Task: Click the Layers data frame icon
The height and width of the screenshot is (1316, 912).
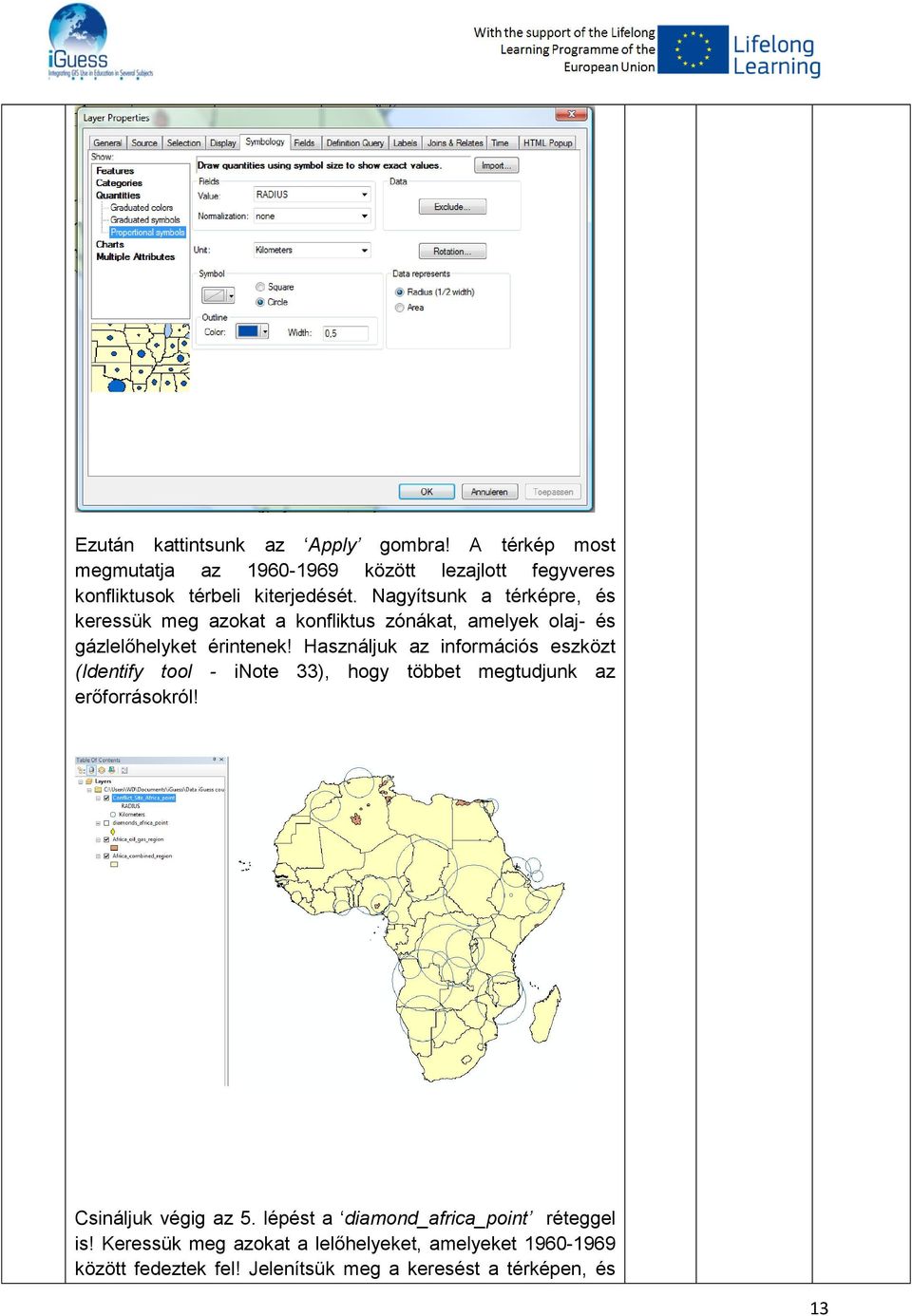Action: (89, 781)
